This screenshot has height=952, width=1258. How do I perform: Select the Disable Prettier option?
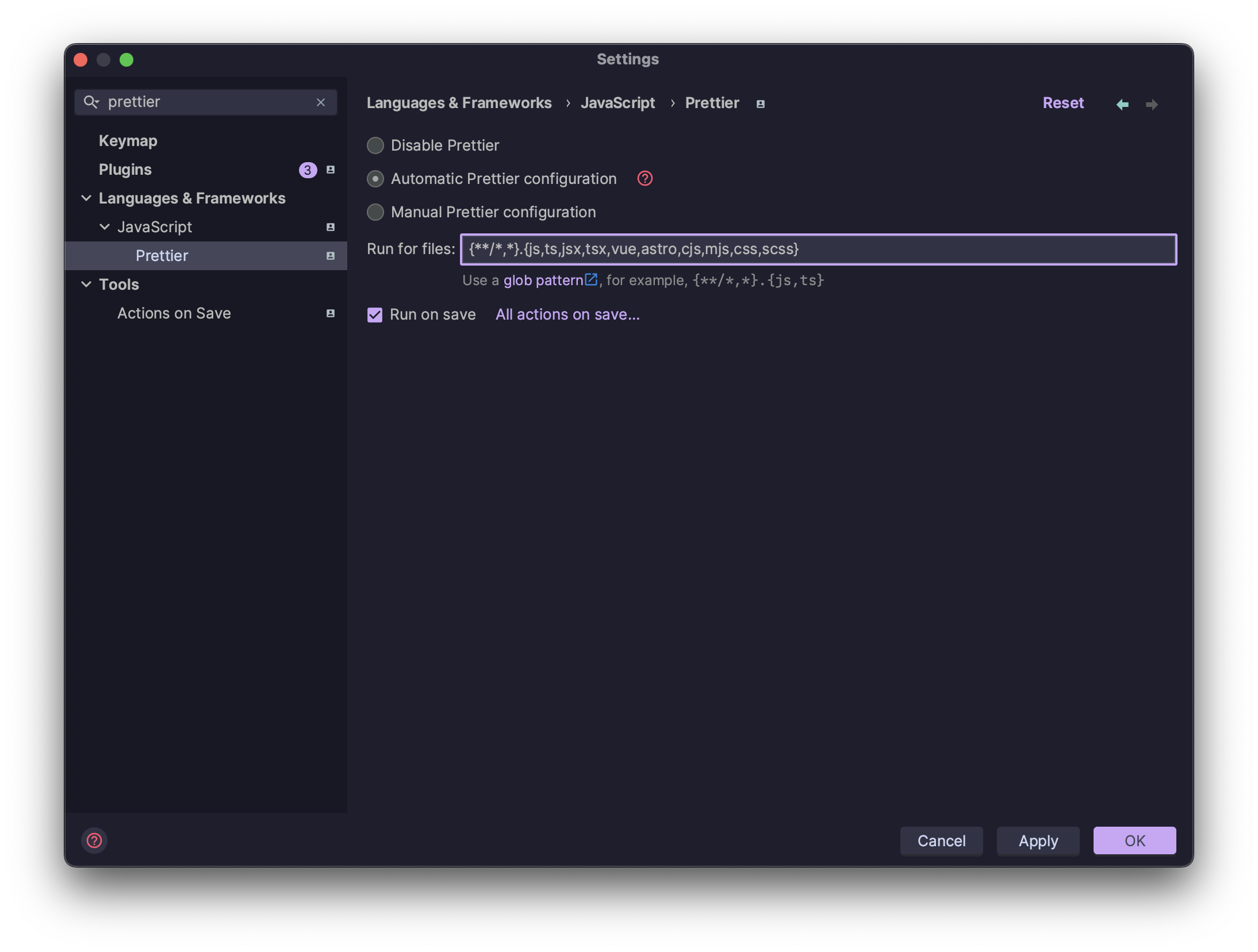(375, 145)
